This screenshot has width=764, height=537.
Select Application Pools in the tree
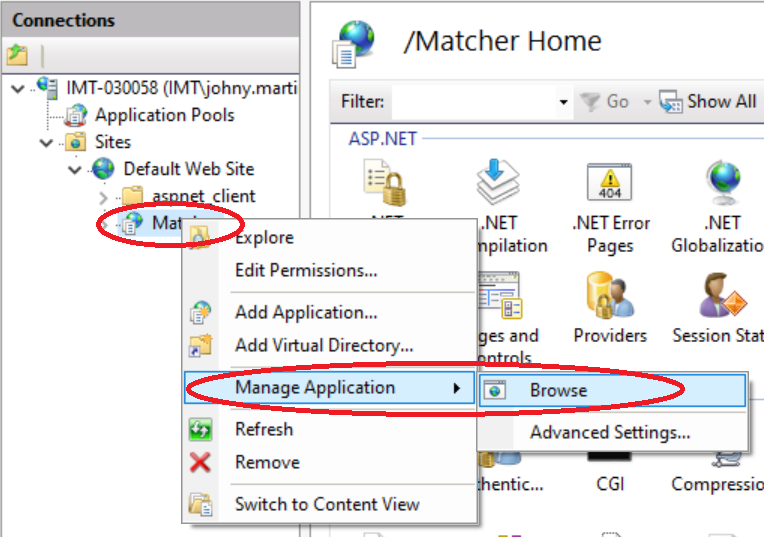click(x=164, y=115)
